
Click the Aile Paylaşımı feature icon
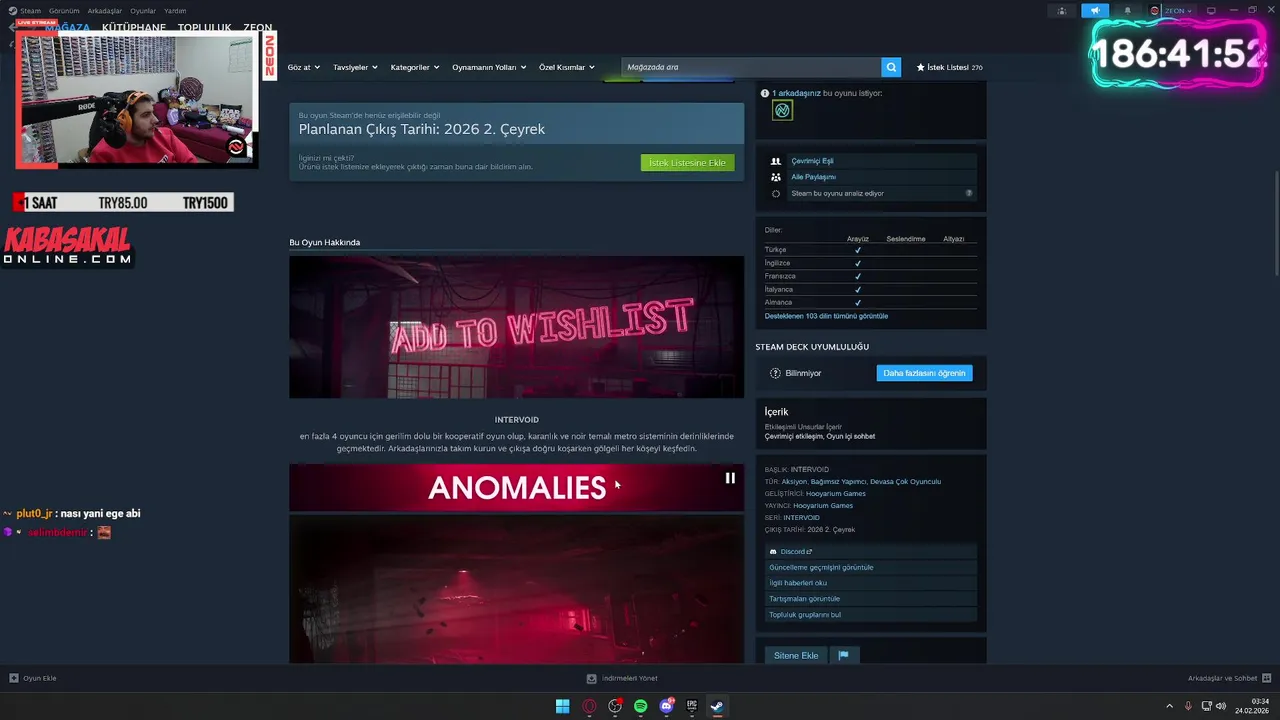776,177
